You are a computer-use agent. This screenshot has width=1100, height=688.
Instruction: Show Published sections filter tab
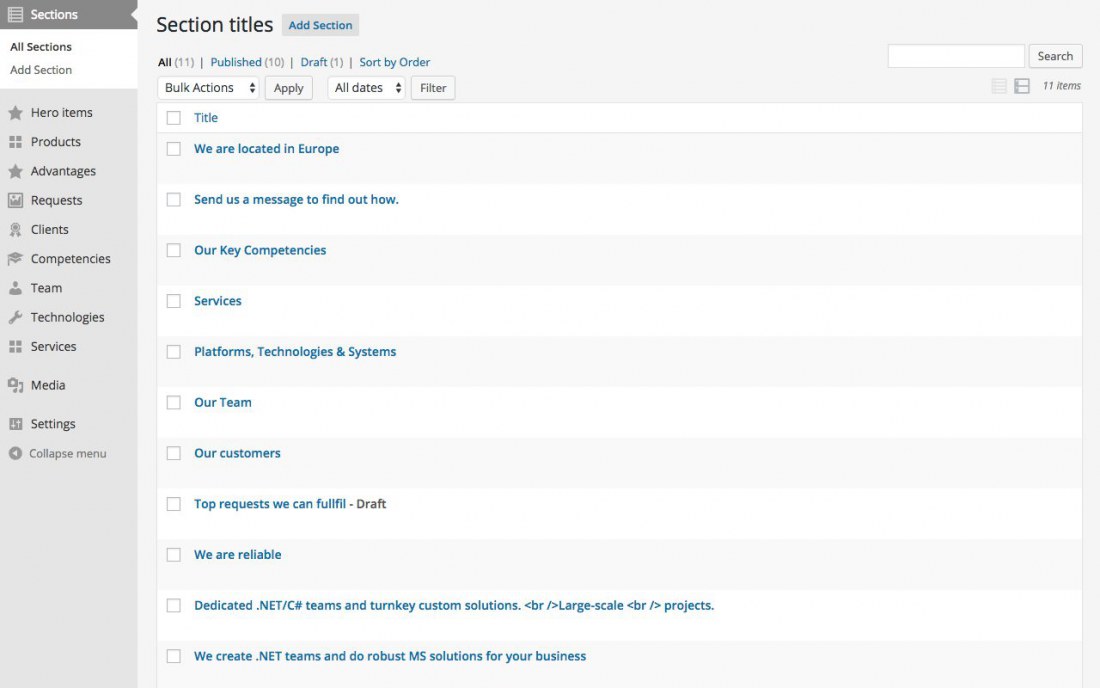(236, 62)
